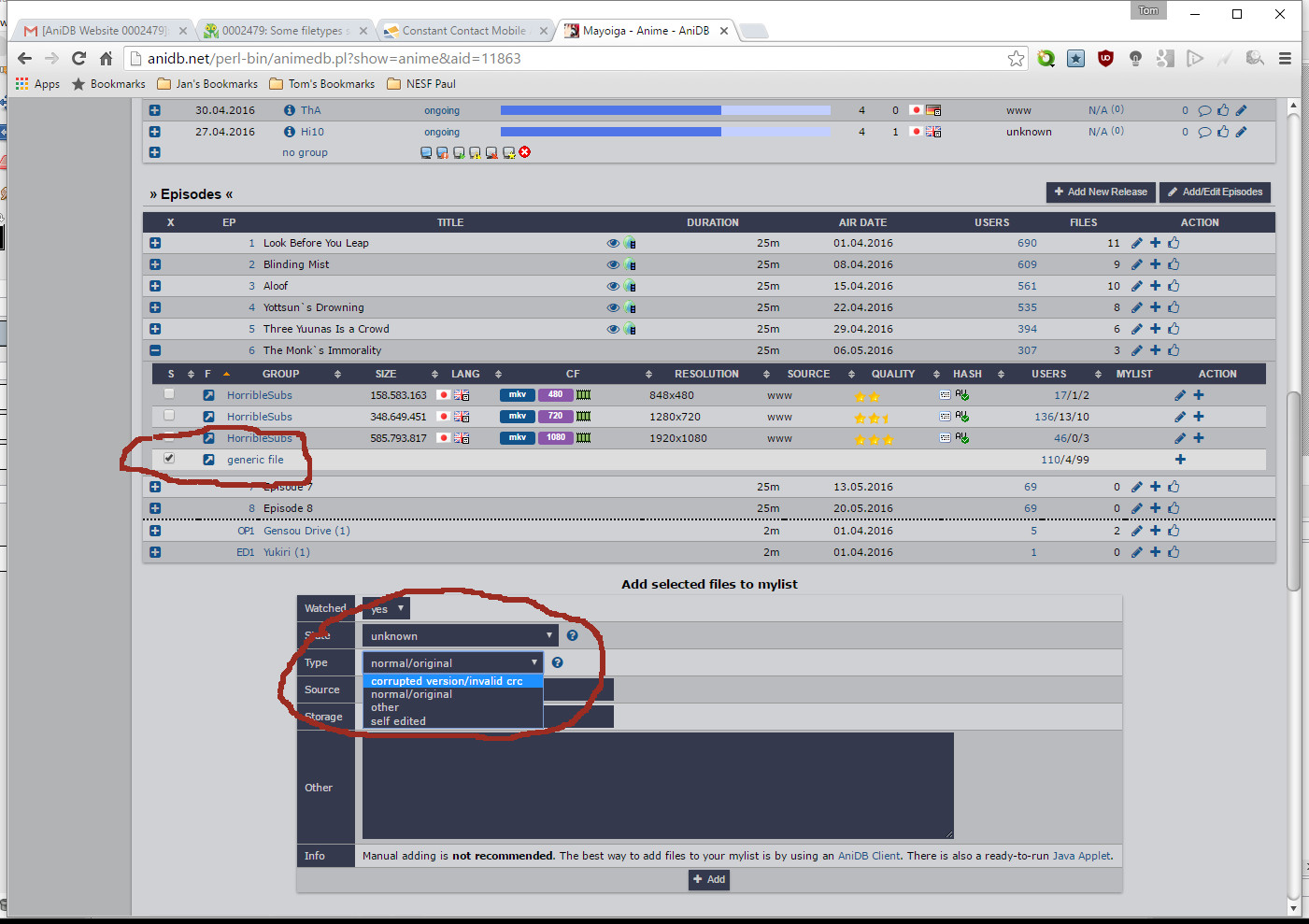Click the plus icon in generic file row
1309x924 pixels.
[x=1180, y=460]
